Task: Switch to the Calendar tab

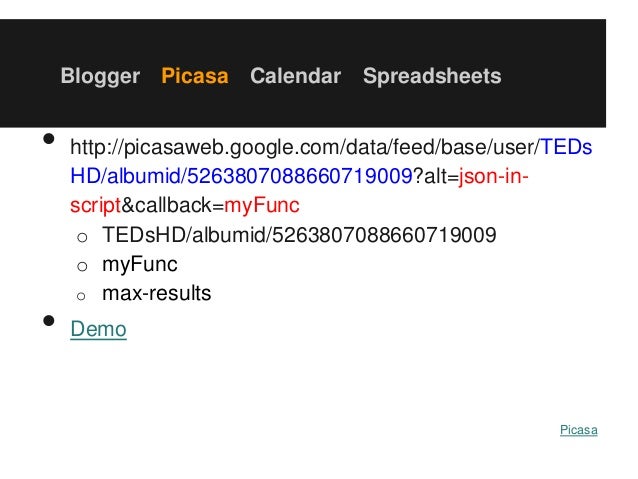Action: (x=295, y=76)
